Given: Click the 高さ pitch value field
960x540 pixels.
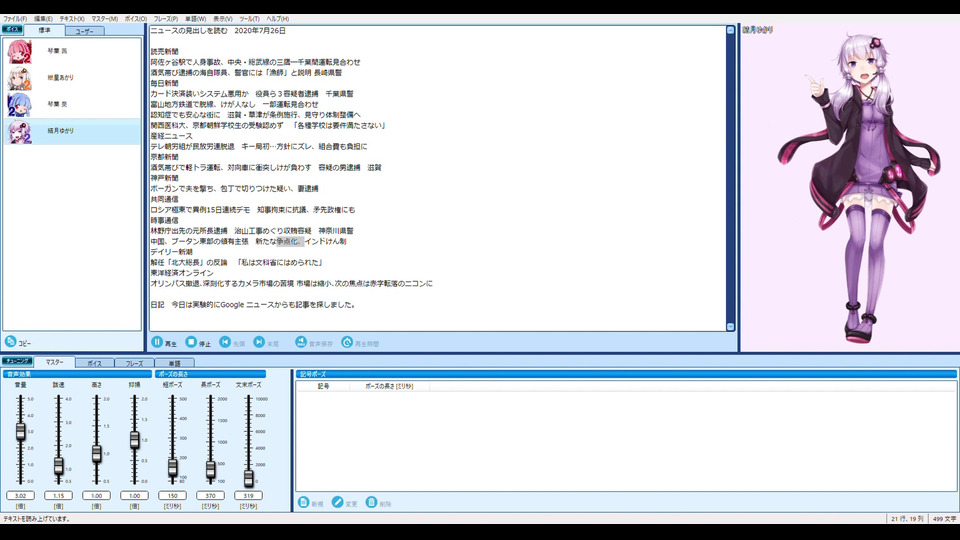Looking at the screenshot, I should click(96, 495).
